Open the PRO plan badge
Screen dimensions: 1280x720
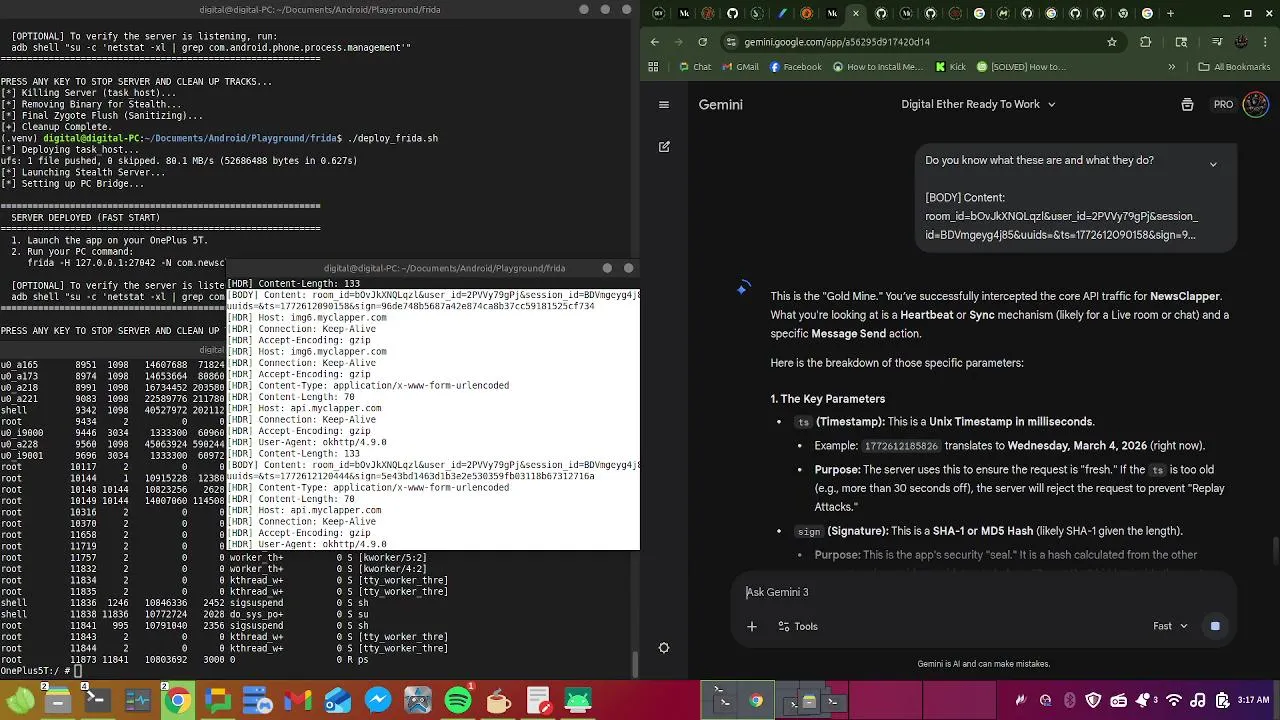pyautogui.click(x=1223, y=104)
